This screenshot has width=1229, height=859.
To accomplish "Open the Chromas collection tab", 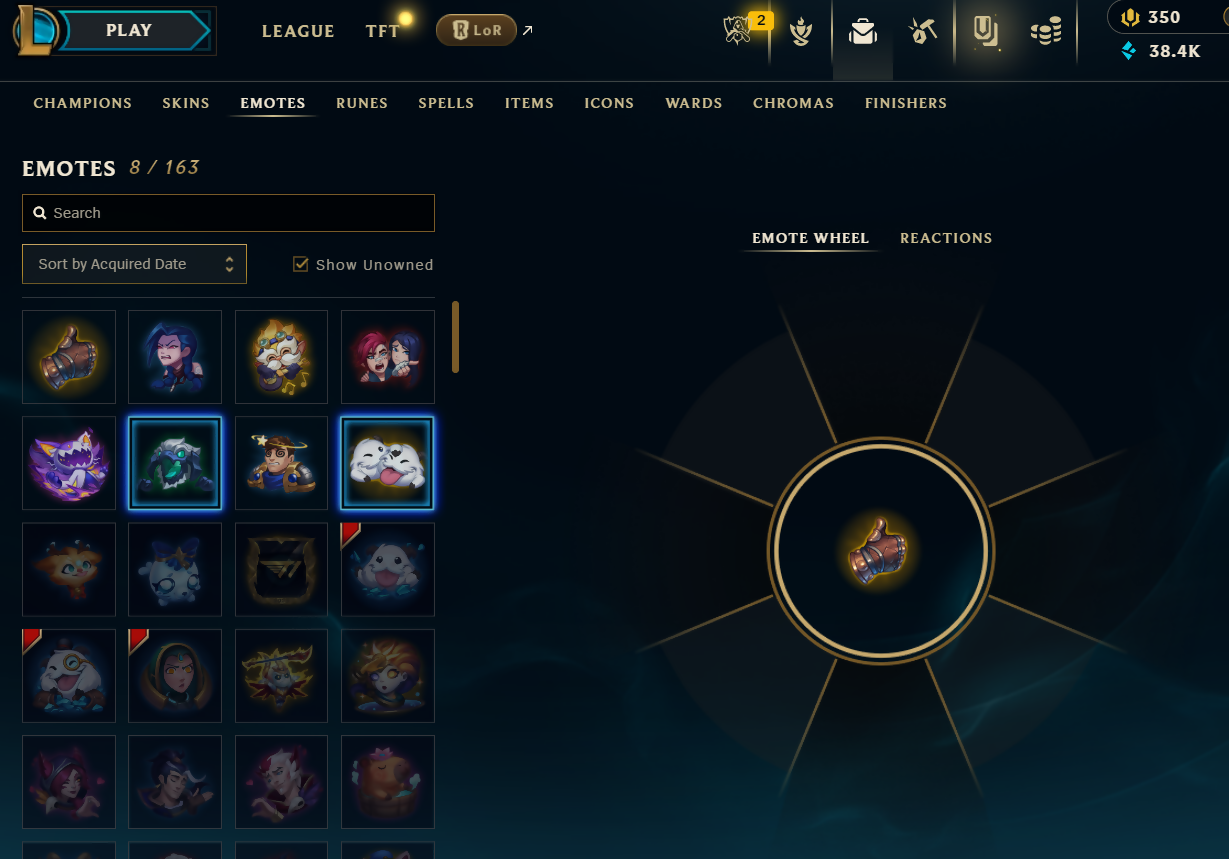I will 793,103.
